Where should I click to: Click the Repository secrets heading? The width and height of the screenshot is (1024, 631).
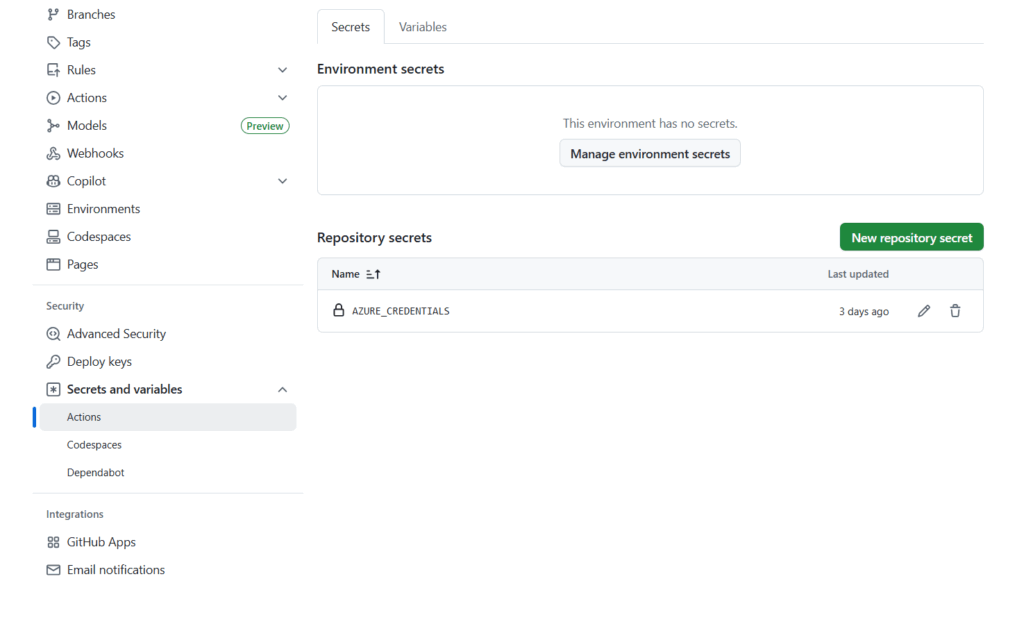(x=374, y=237)
